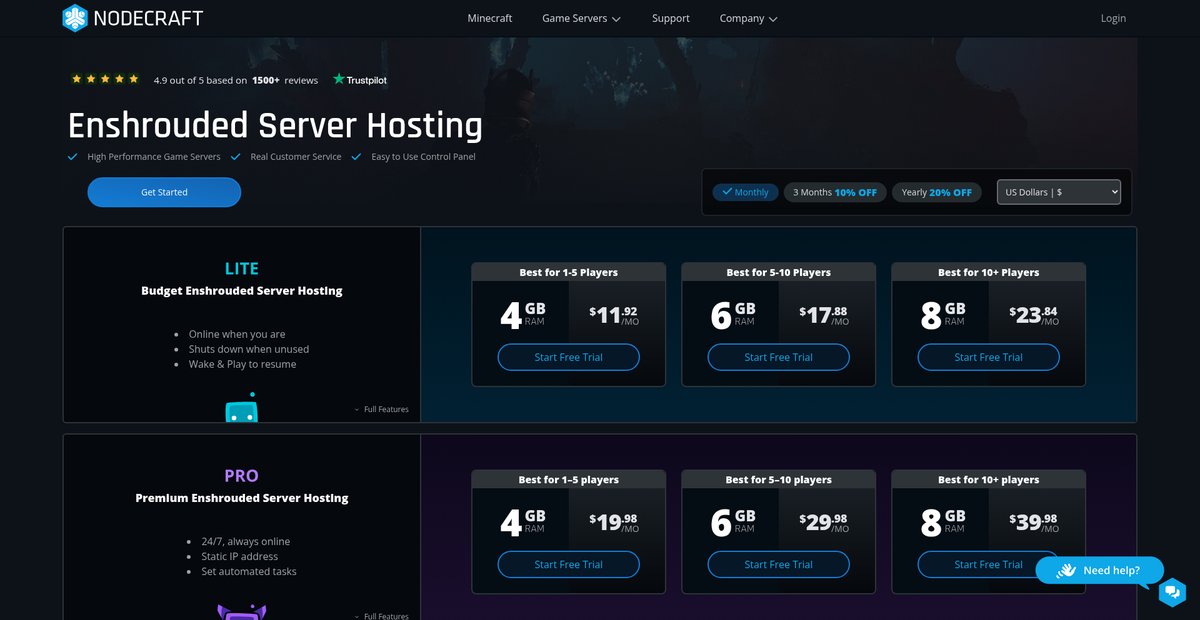Click the NODECRAFT brand text

tap(148, 18)
